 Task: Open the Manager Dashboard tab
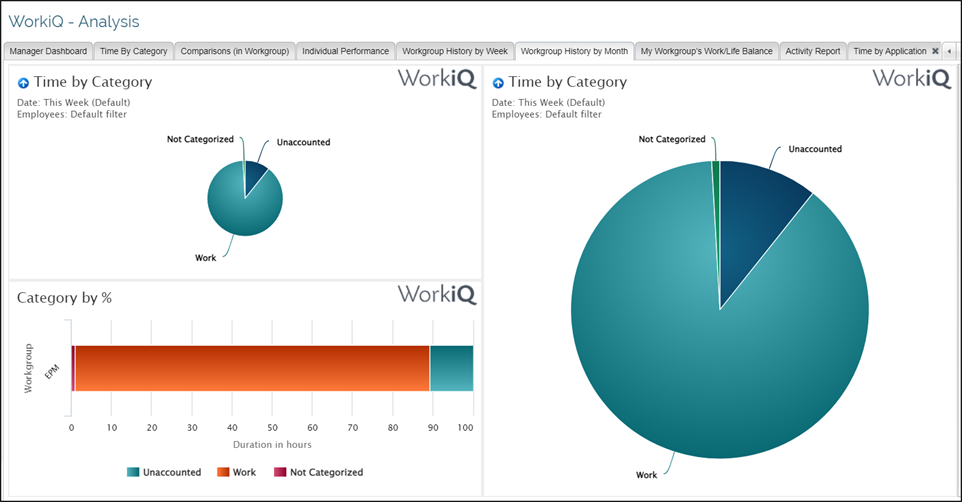tap(49, 51)
